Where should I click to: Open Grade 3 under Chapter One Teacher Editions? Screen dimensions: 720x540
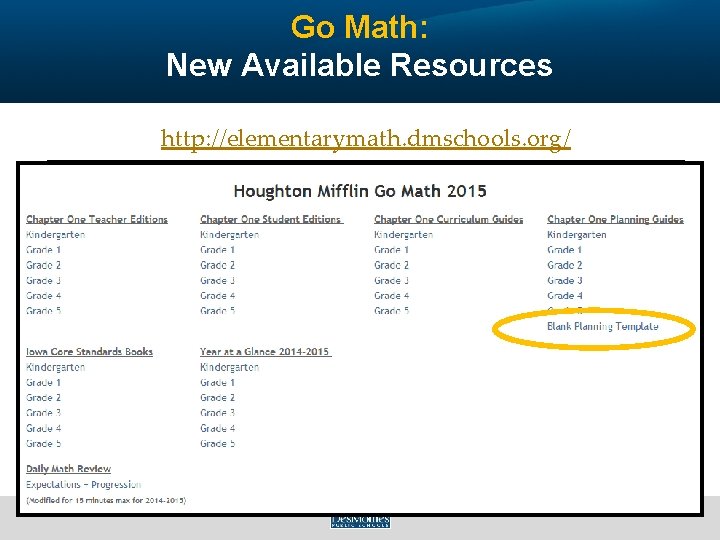coord(44,280)
